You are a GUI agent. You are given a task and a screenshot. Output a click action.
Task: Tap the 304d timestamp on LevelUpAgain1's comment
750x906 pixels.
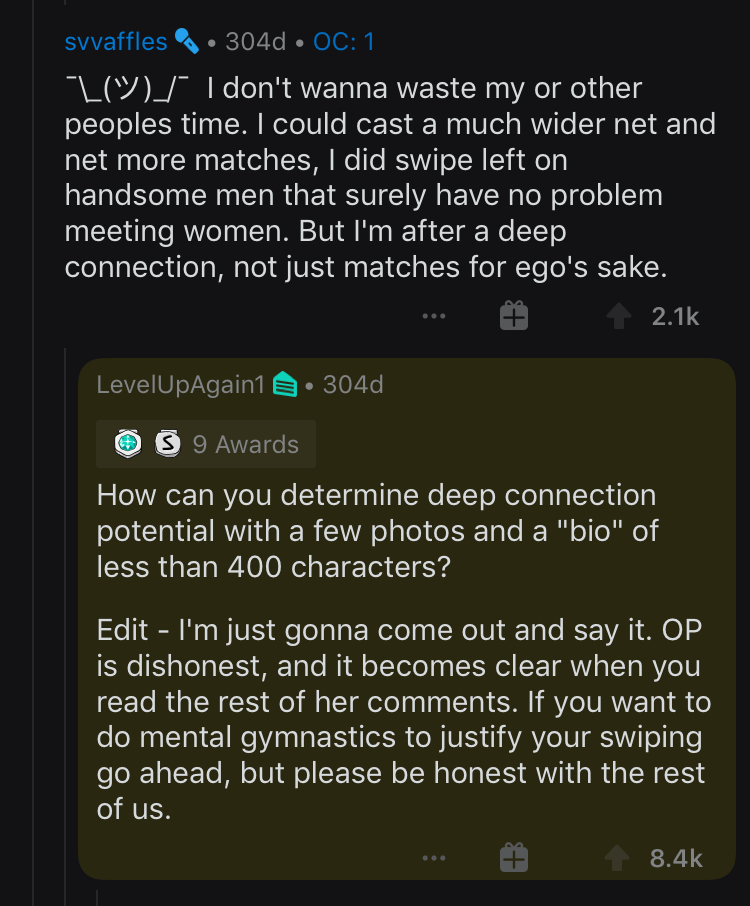click(353, 384)
